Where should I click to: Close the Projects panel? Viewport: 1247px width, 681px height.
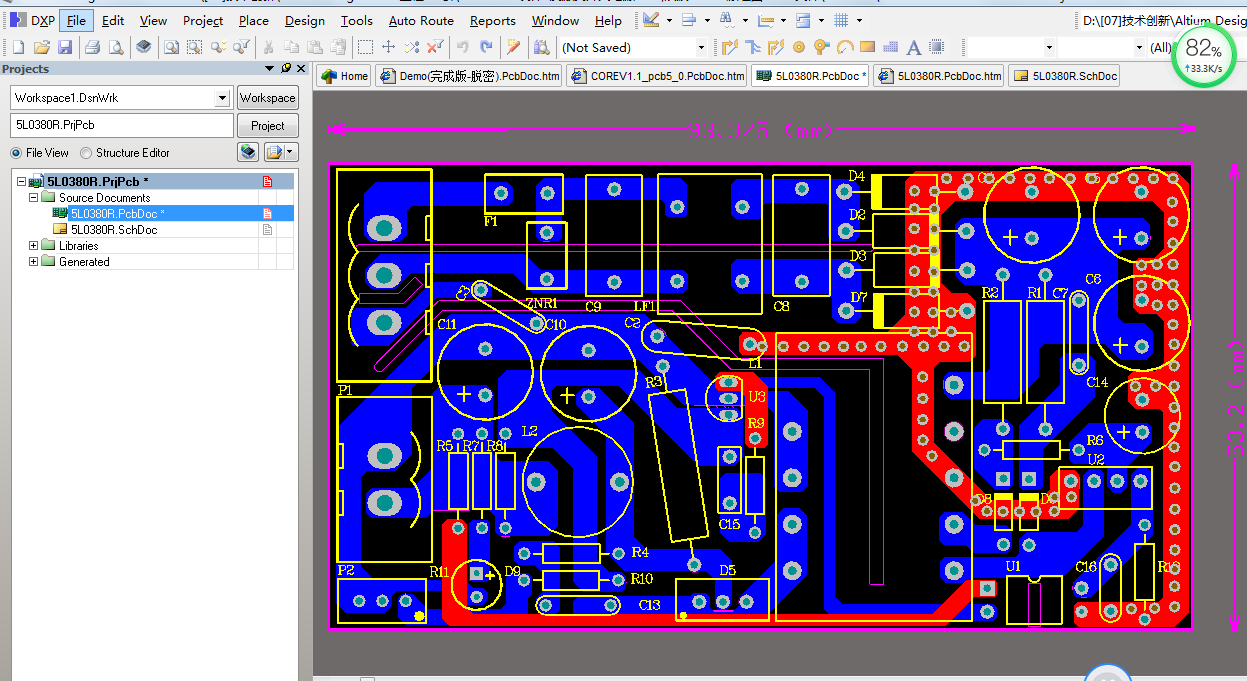[301, 68]
